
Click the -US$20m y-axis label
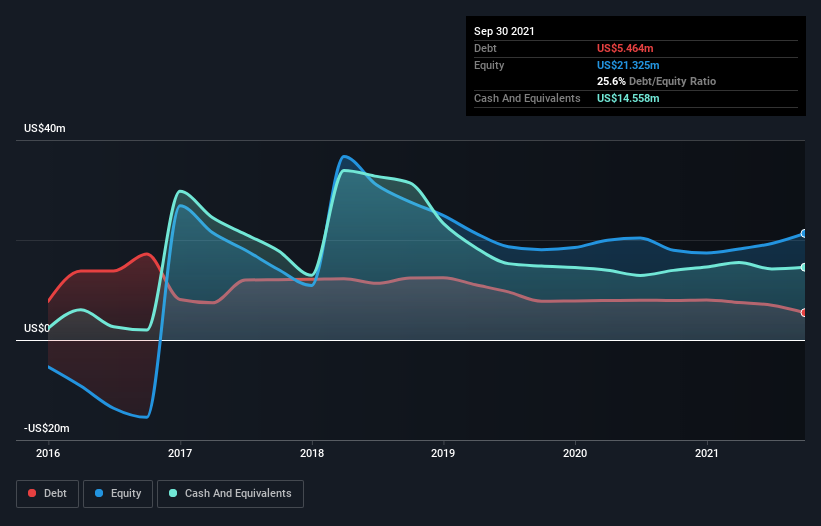tap(47, 428)
